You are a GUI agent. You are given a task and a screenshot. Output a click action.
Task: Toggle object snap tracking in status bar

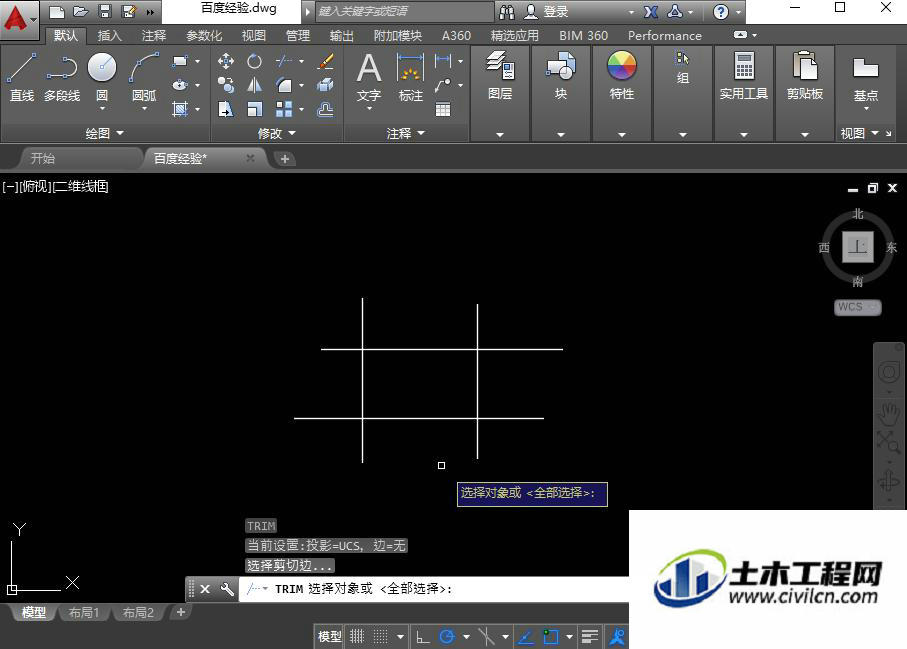coord(526,637)
